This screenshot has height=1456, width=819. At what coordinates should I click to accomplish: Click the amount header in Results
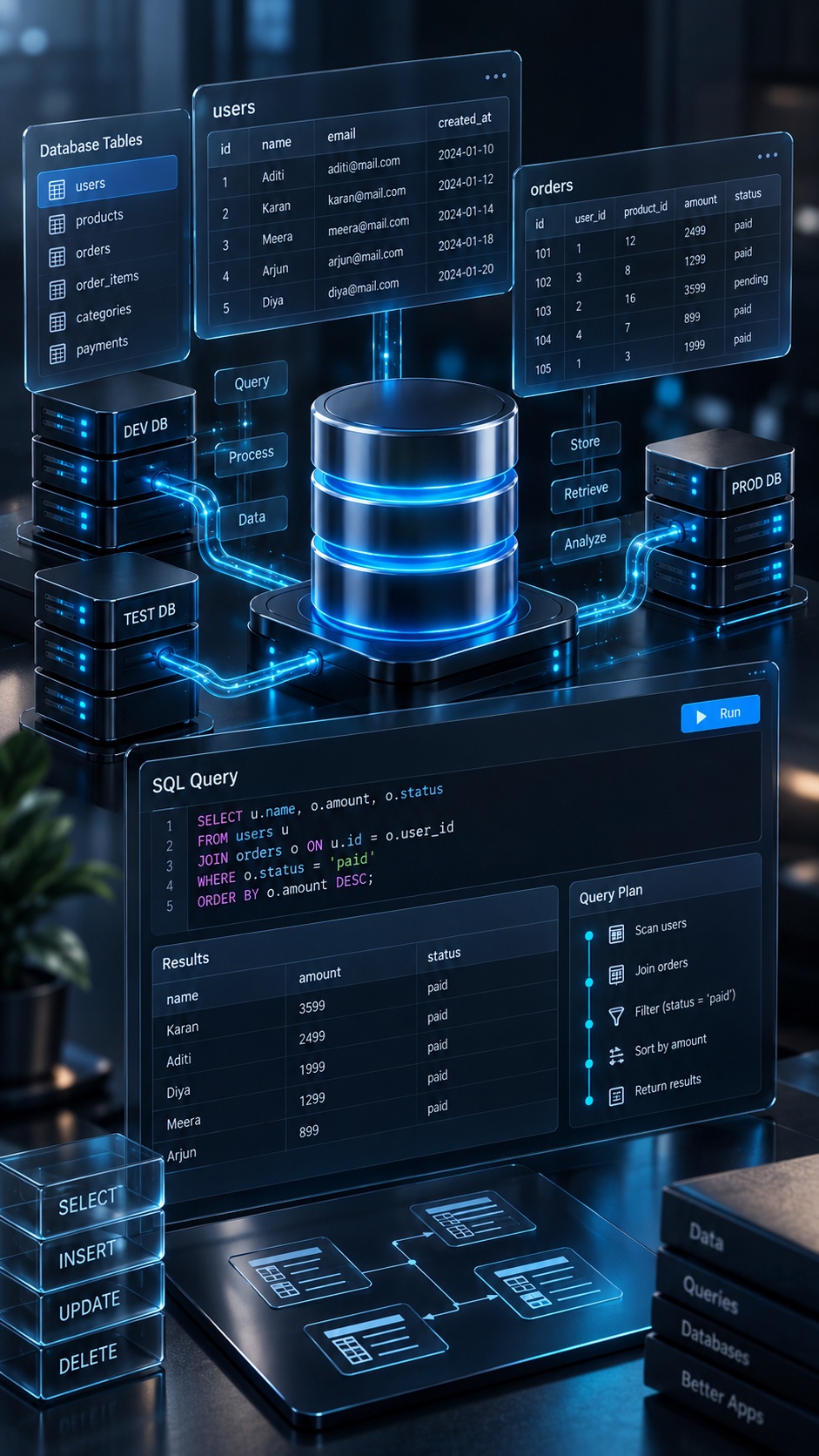coord(319,975)
